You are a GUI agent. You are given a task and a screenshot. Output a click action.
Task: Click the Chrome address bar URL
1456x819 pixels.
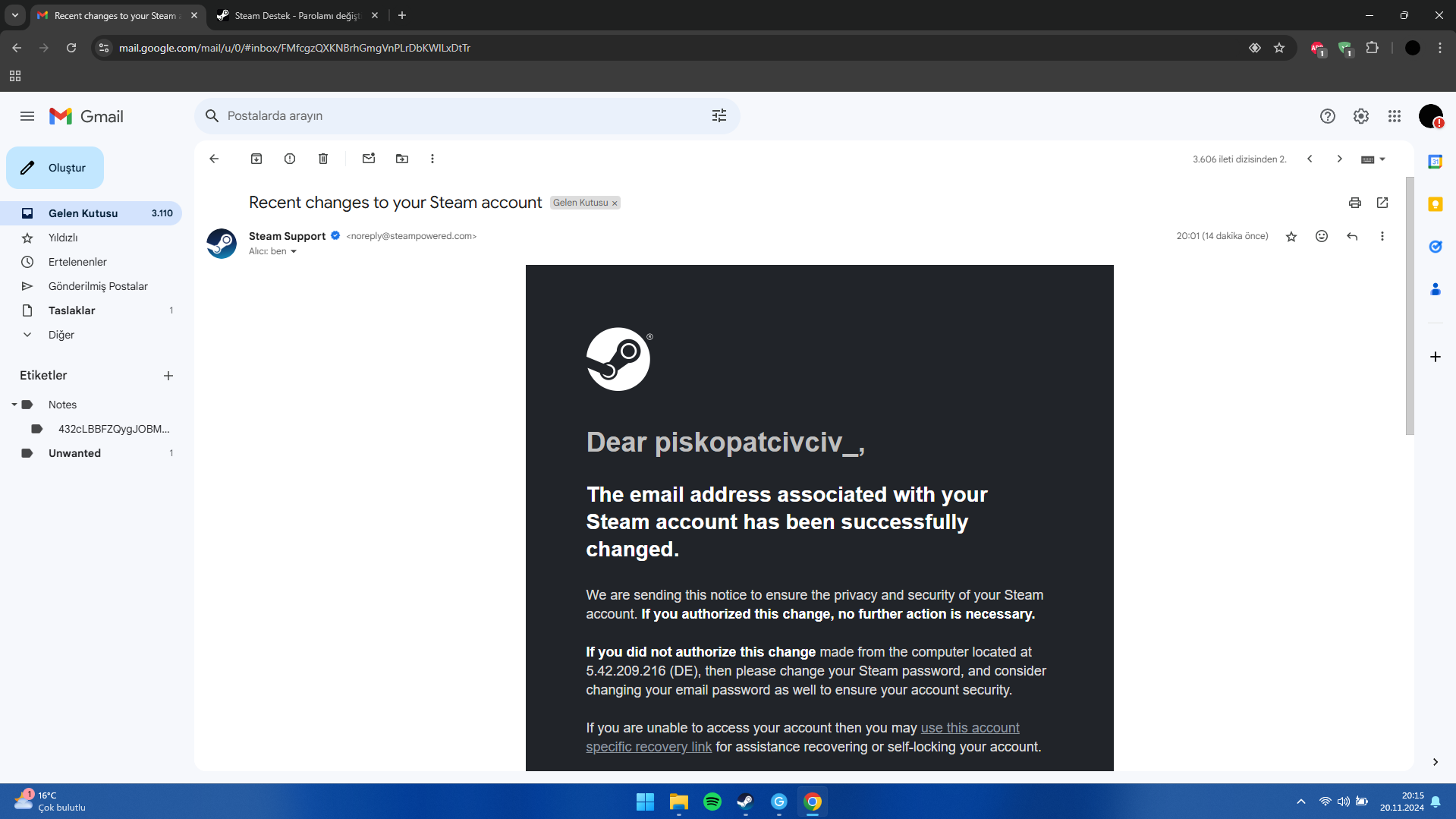tap(294, 48)
